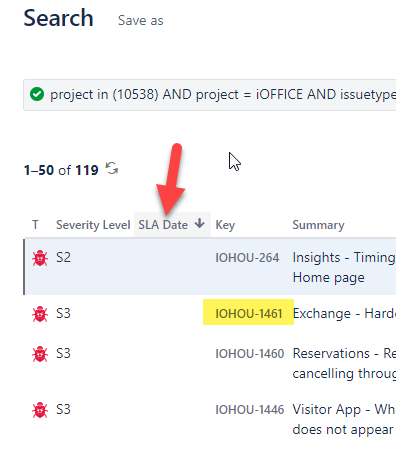Click the bug icon for IOHOU-264
Viewport: 396px width, 457px height.
(x=40, y=258)
